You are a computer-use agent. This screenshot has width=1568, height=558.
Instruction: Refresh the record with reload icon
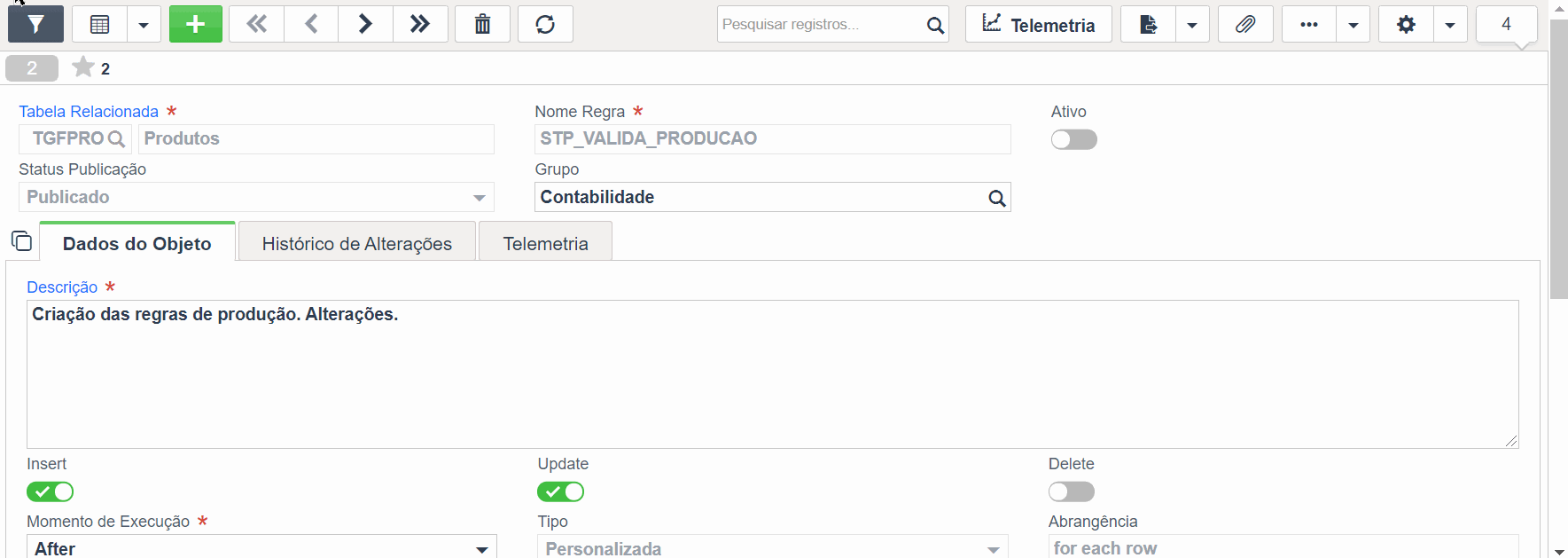tap(545, 24)
